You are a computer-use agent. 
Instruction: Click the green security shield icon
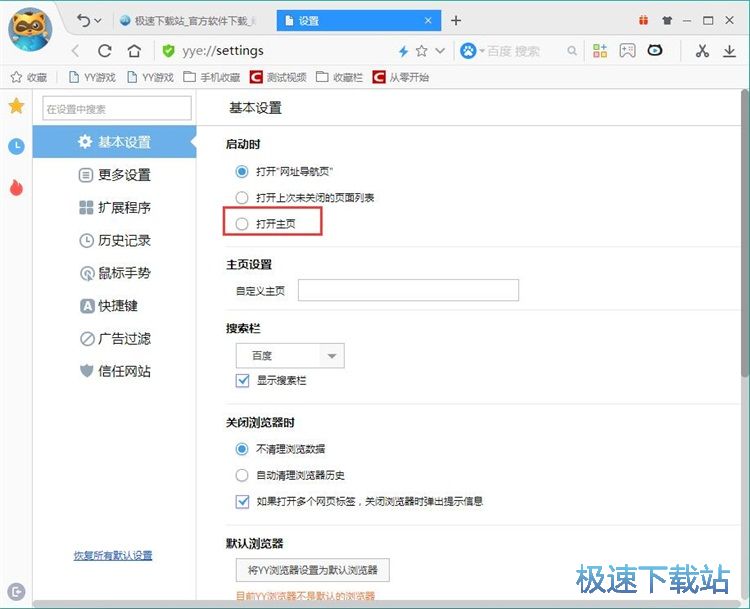168,51
